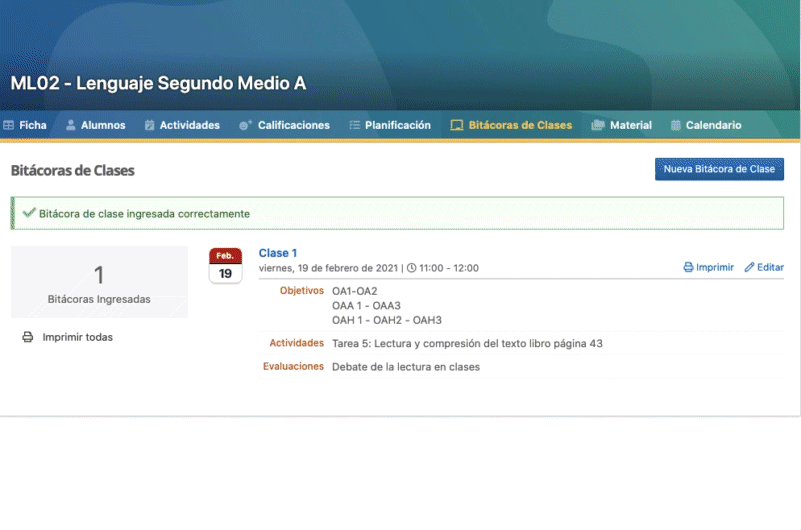
Task: Click the Bitácoras de Clases book icon
Action: (457, 125)
